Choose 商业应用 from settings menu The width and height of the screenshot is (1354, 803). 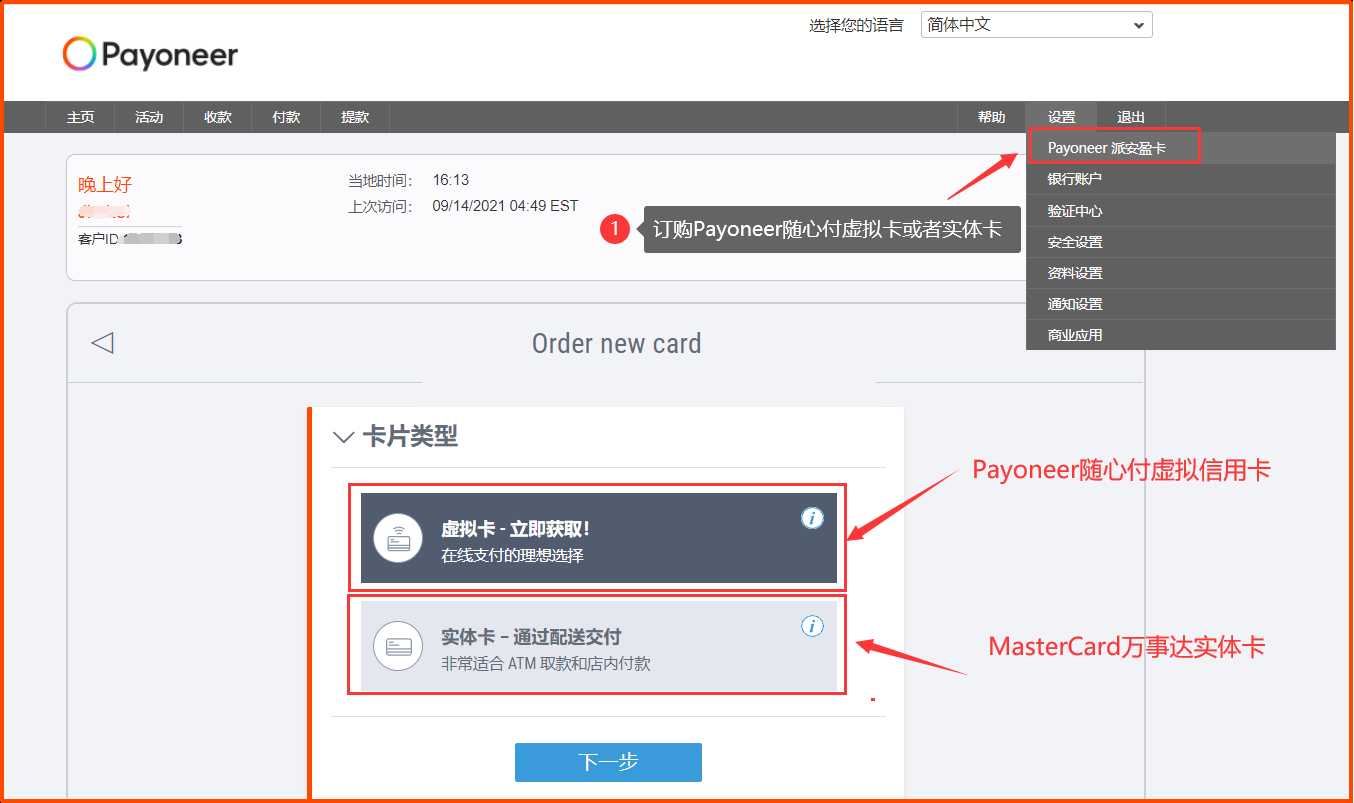click(x=1181, y=335)
